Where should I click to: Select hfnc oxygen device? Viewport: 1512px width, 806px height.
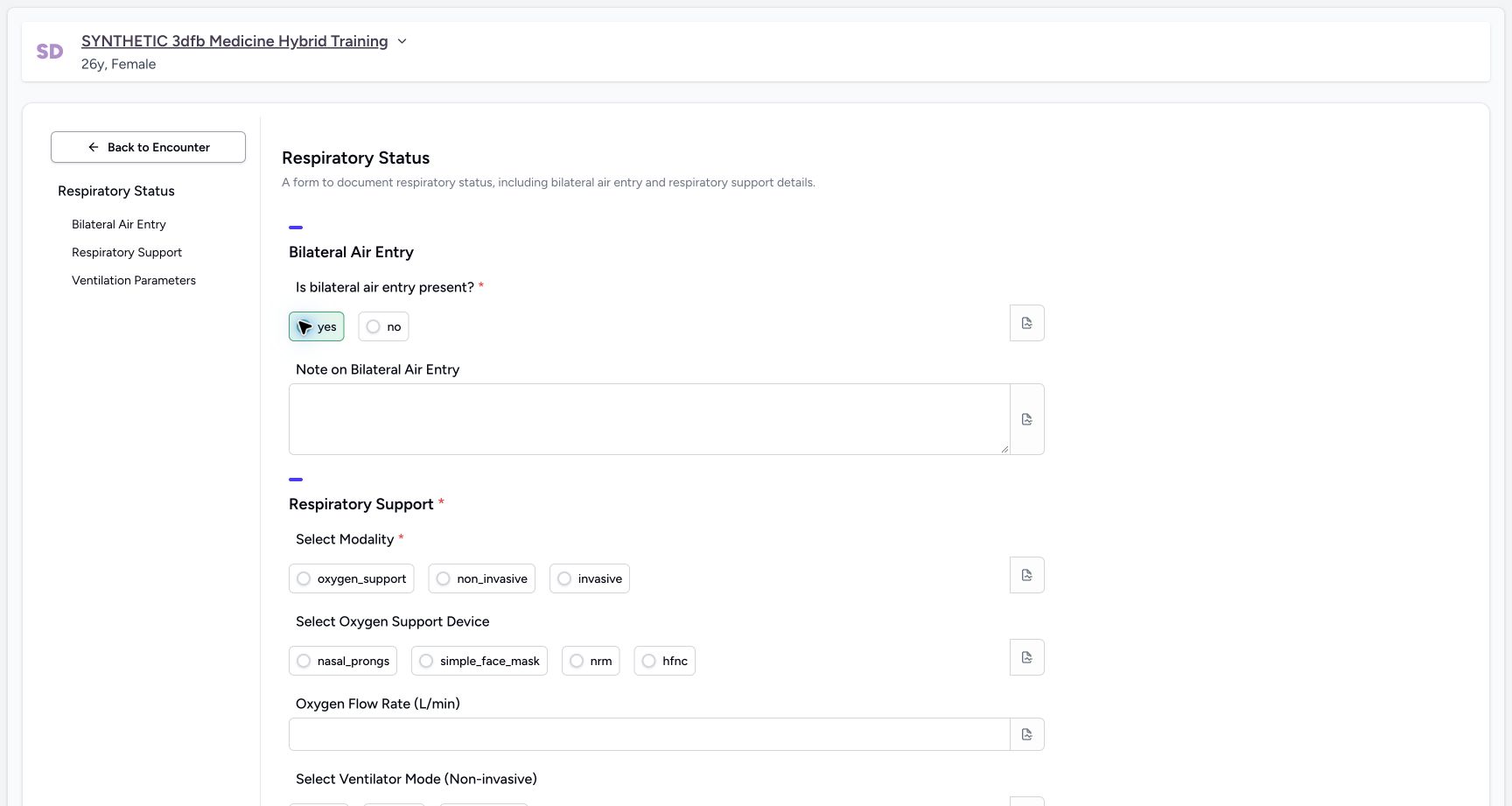665,661
